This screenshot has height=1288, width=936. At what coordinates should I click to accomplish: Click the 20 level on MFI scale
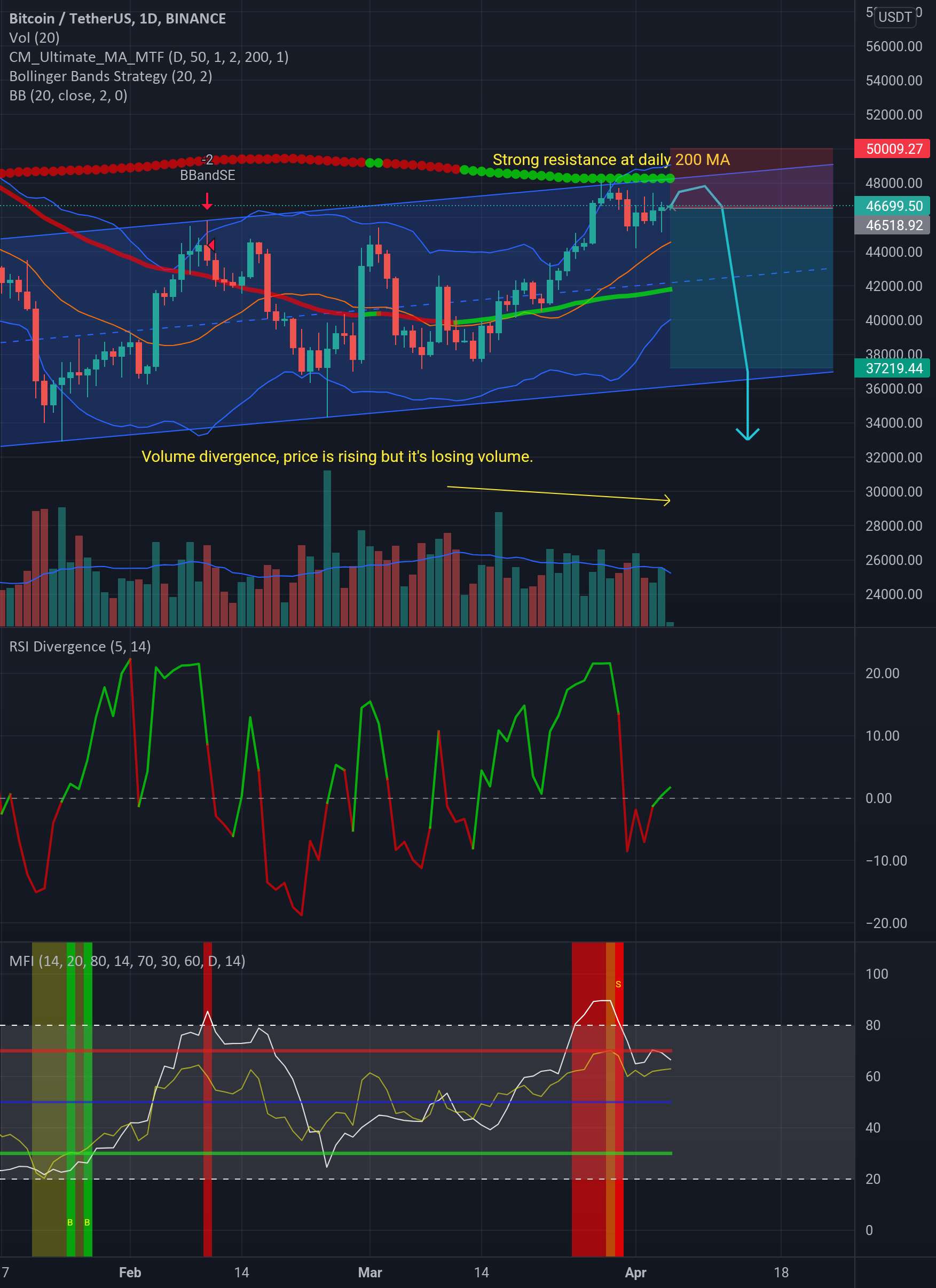point(873,1179)
